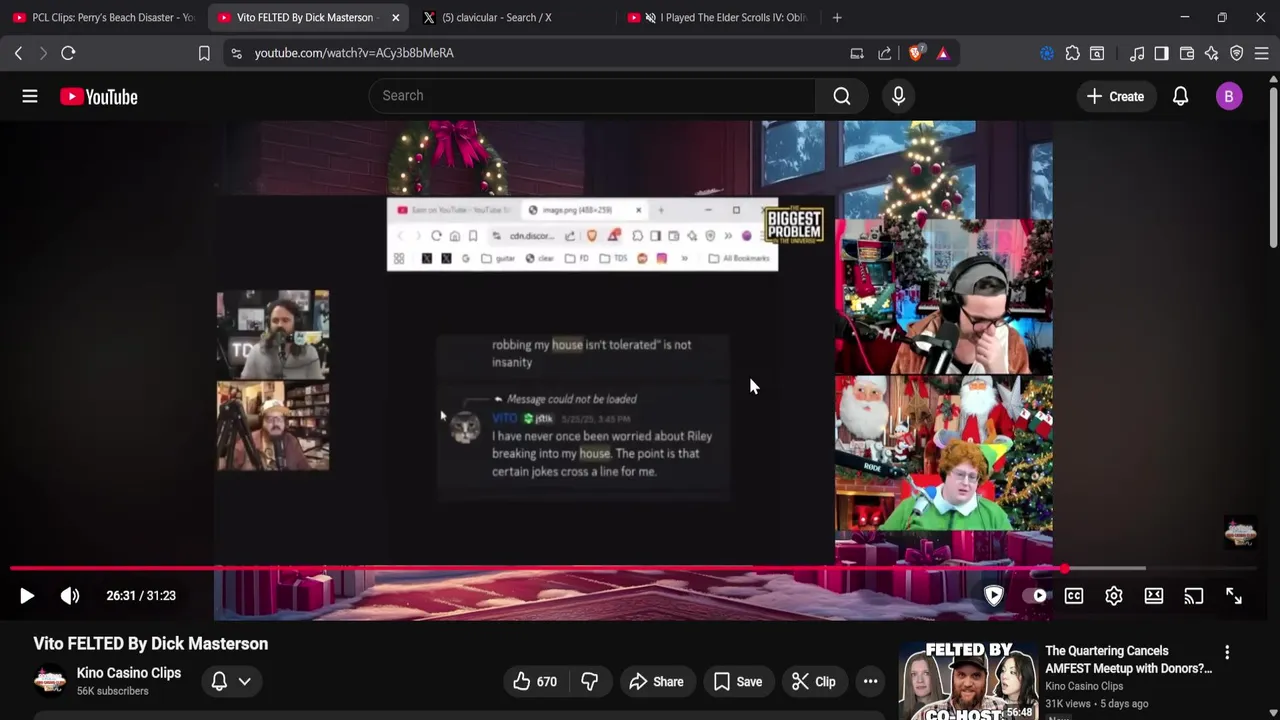
Task: Click the address bar URL
Action: pos(354,53)
